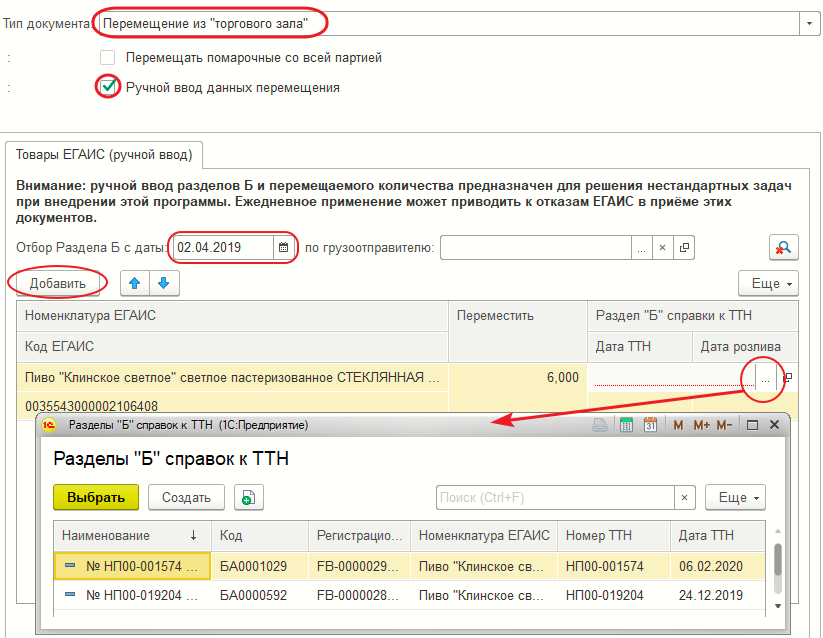Move the row up with the blue arrow
This screenshot has width=823, height=638.
pos(134,283)
